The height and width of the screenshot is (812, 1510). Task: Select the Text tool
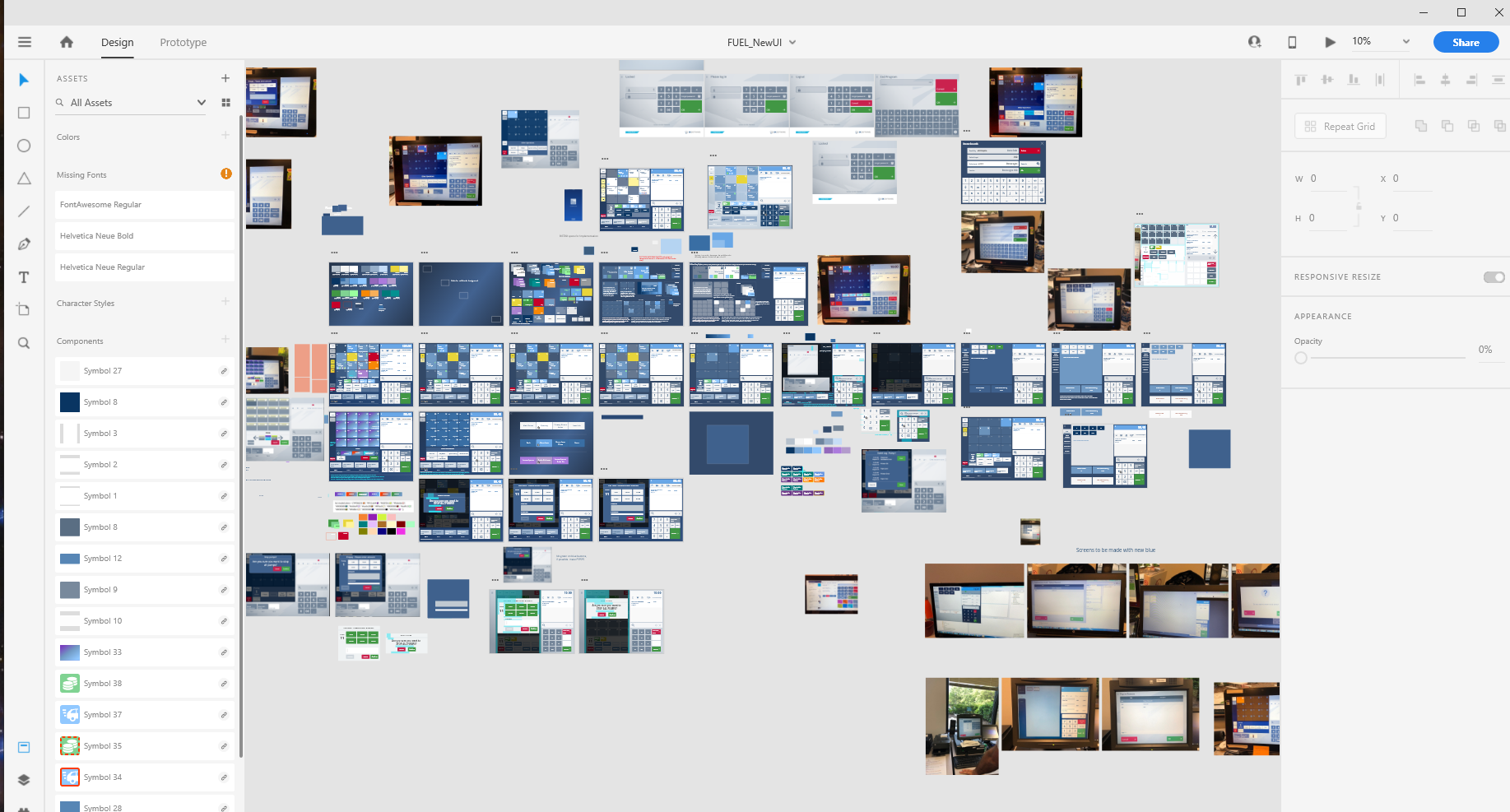click(x=24, y=277)
